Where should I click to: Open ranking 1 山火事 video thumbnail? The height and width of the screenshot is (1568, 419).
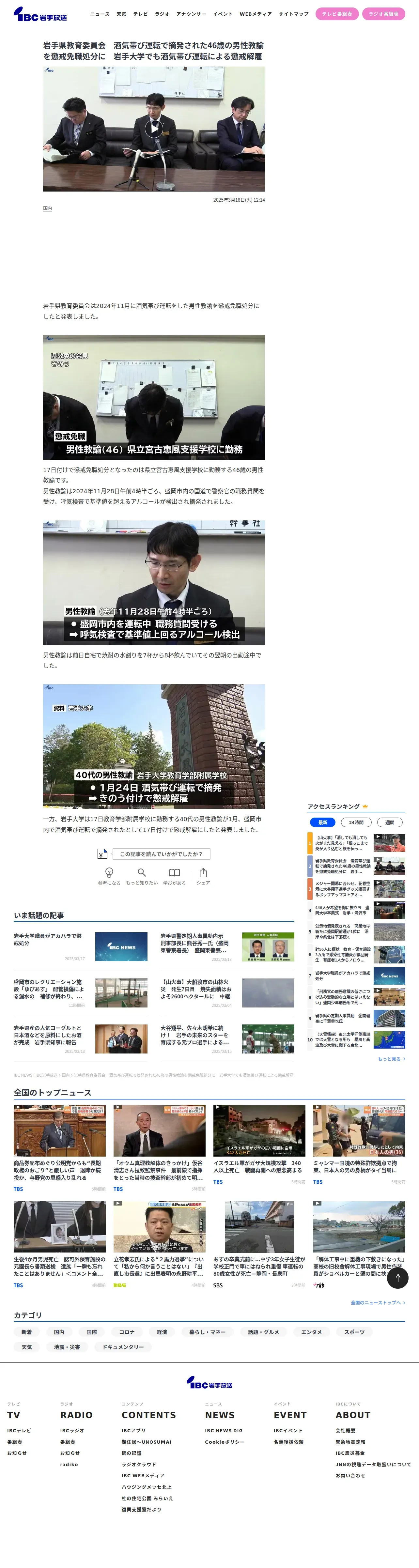click(x=389, y=842)
